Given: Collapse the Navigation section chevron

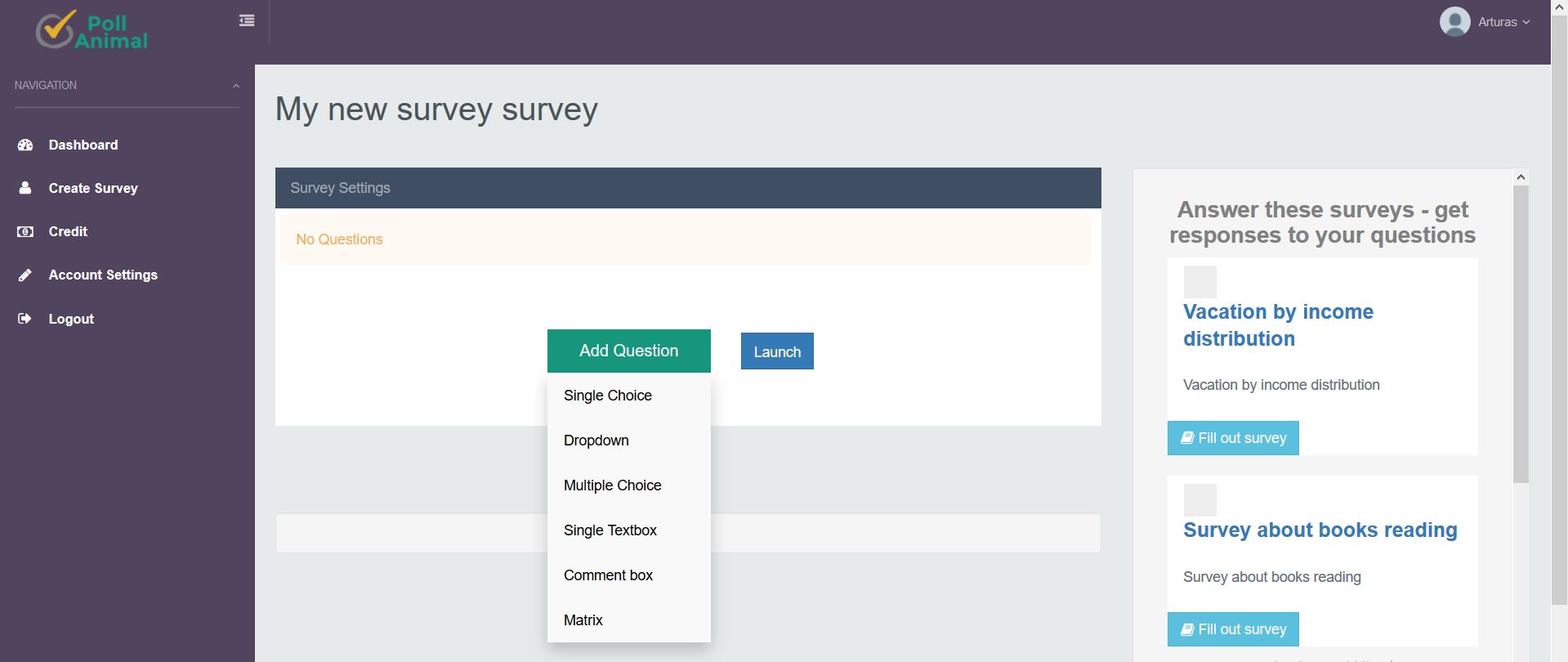Looking at the screenshot, I should [236, 86].
